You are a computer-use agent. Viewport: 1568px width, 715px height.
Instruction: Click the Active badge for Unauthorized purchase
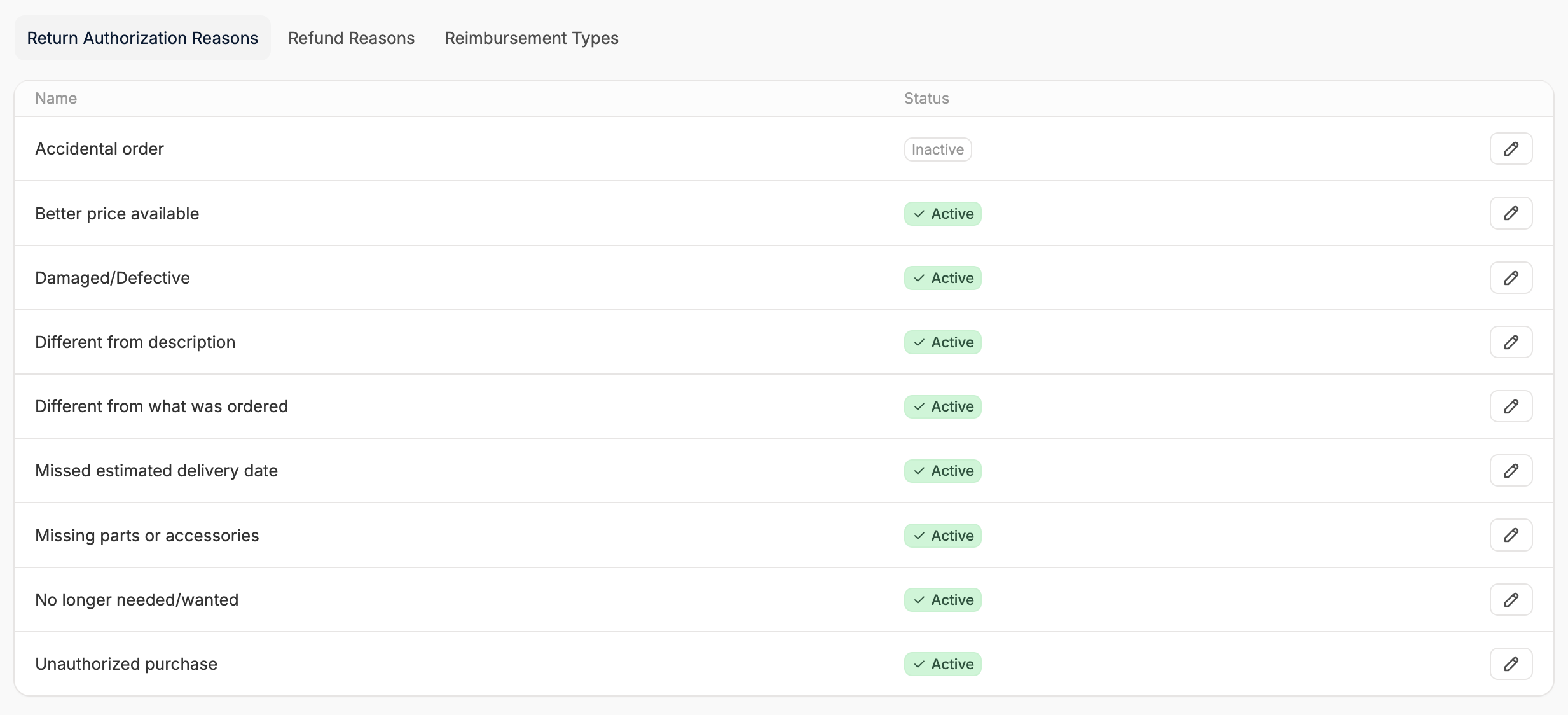pos(942,664)
